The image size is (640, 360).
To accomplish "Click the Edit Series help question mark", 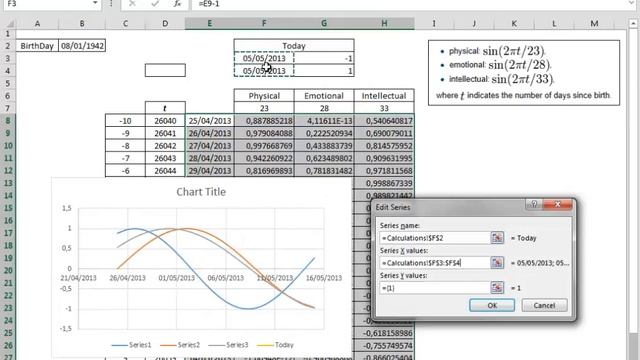I will [x=533, y=204].
